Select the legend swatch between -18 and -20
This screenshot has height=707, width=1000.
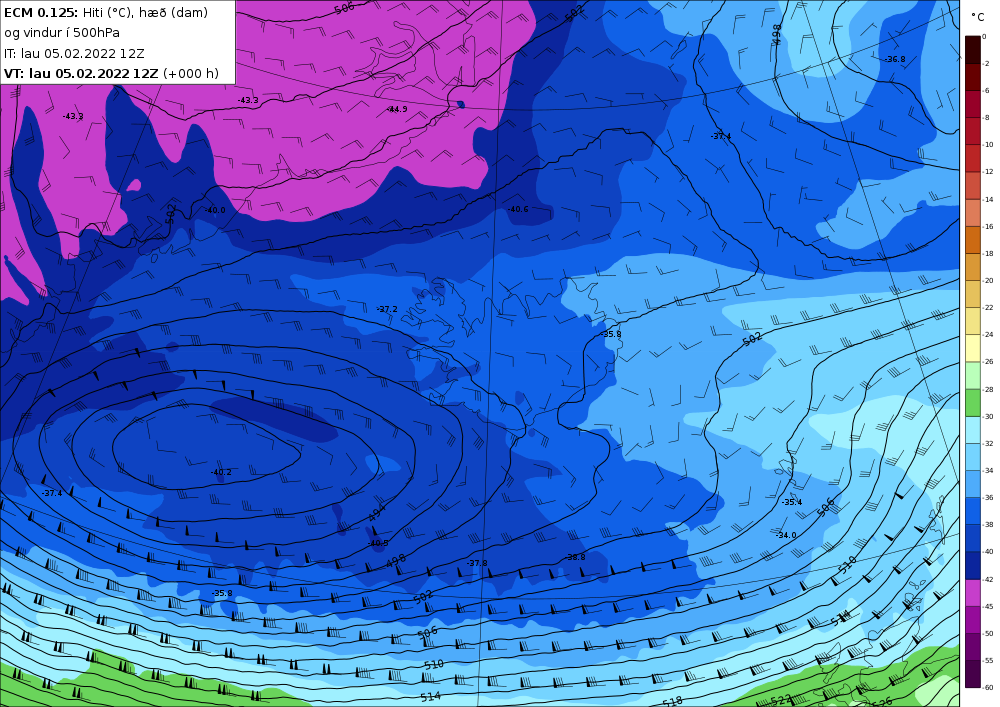point(973,267)
